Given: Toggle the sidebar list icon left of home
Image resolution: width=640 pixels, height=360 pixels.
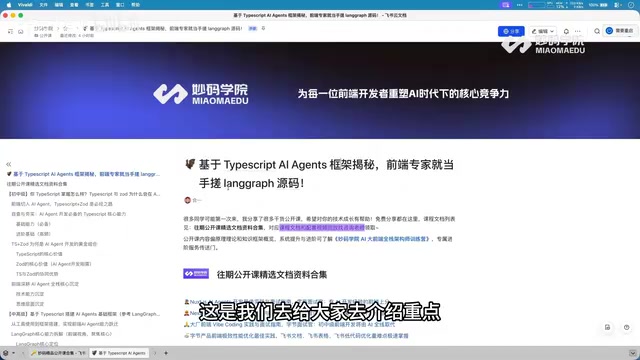Looking at the screenshot, I should (x=10, y=31).
